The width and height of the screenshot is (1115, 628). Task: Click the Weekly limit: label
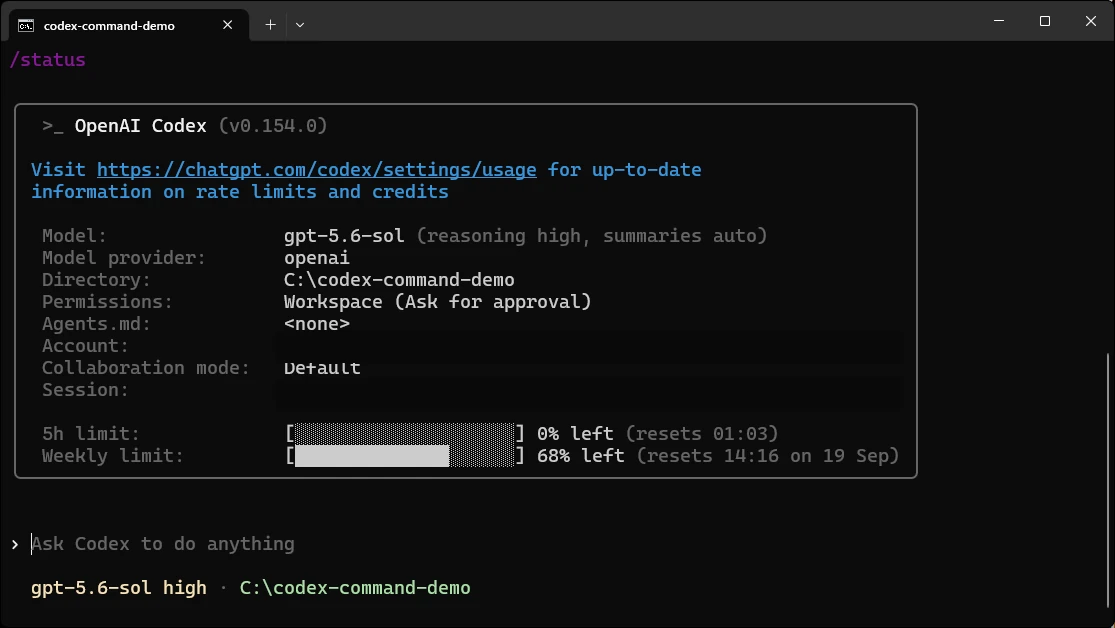tap(113, 456)
